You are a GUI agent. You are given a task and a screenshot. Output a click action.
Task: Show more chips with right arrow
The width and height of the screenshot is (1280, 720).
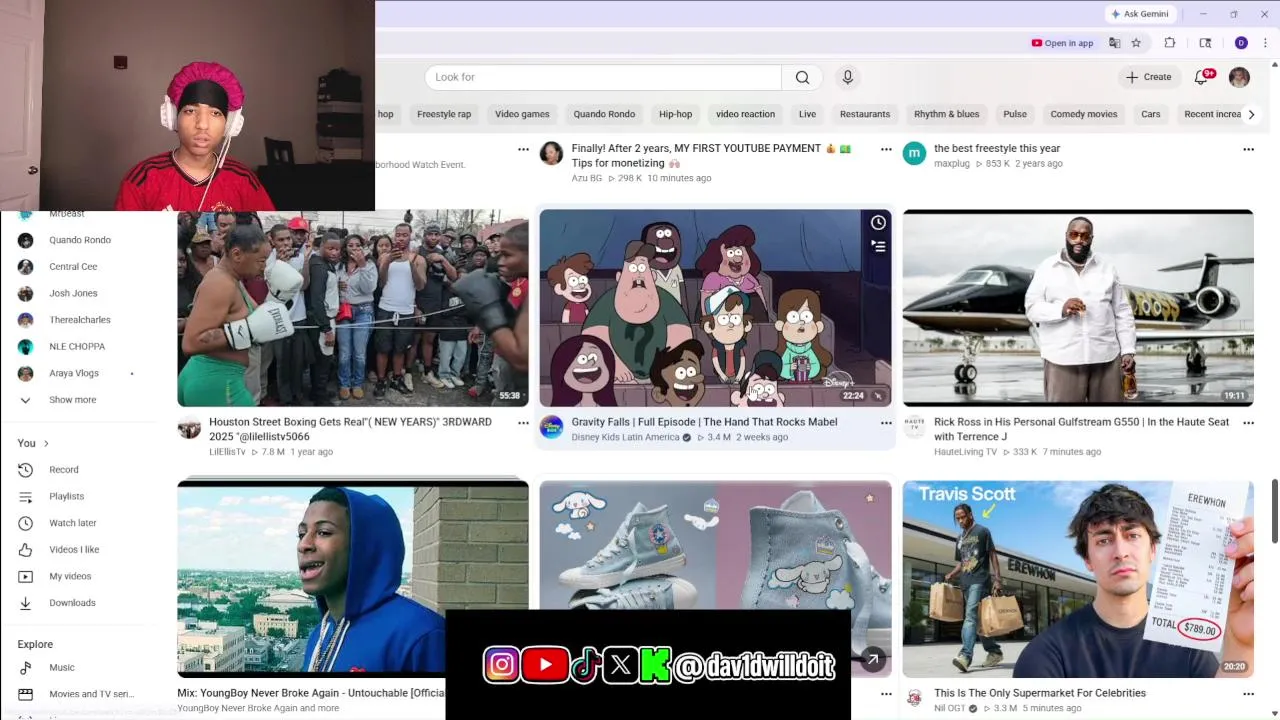tap(1251, 114)
